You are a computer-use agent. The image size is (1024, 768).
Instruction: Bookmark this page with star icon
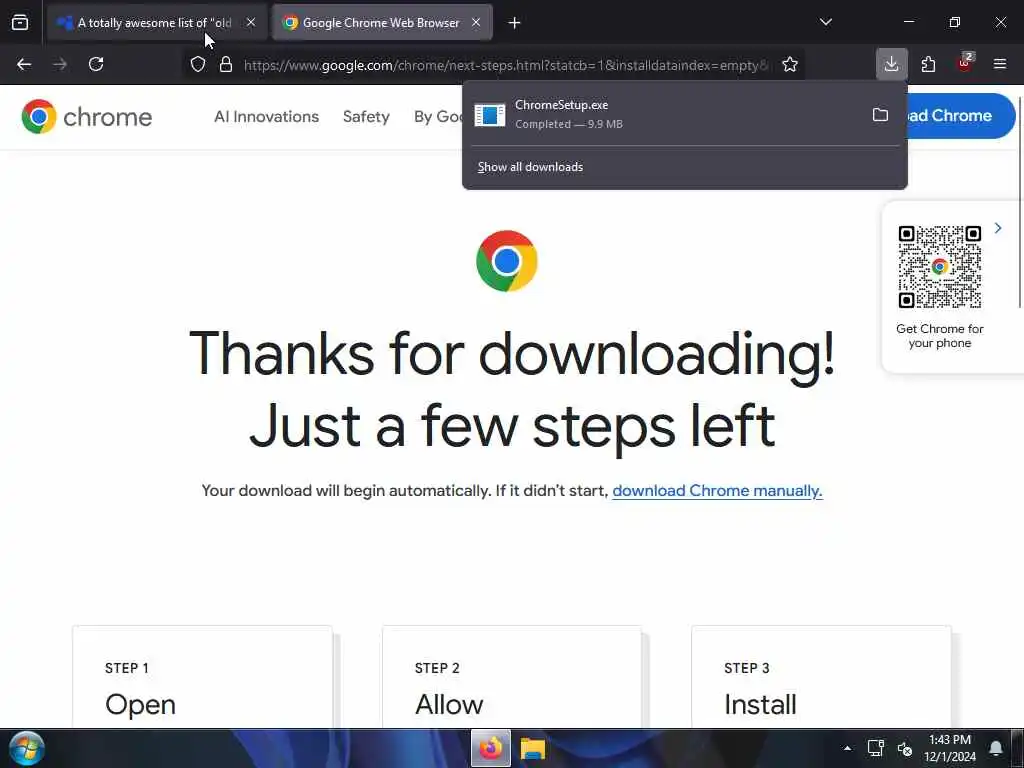tap(790, 64)
